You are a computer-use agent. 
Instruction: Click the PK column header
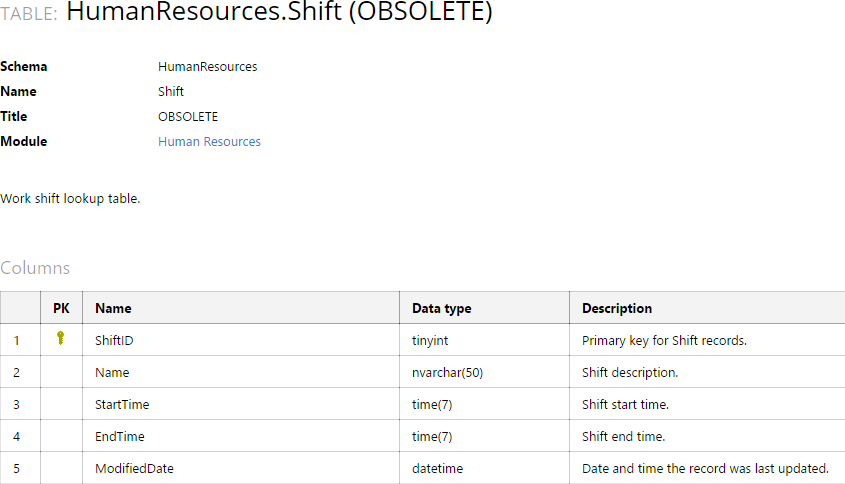pyautogui.click(x=61, y=308)
